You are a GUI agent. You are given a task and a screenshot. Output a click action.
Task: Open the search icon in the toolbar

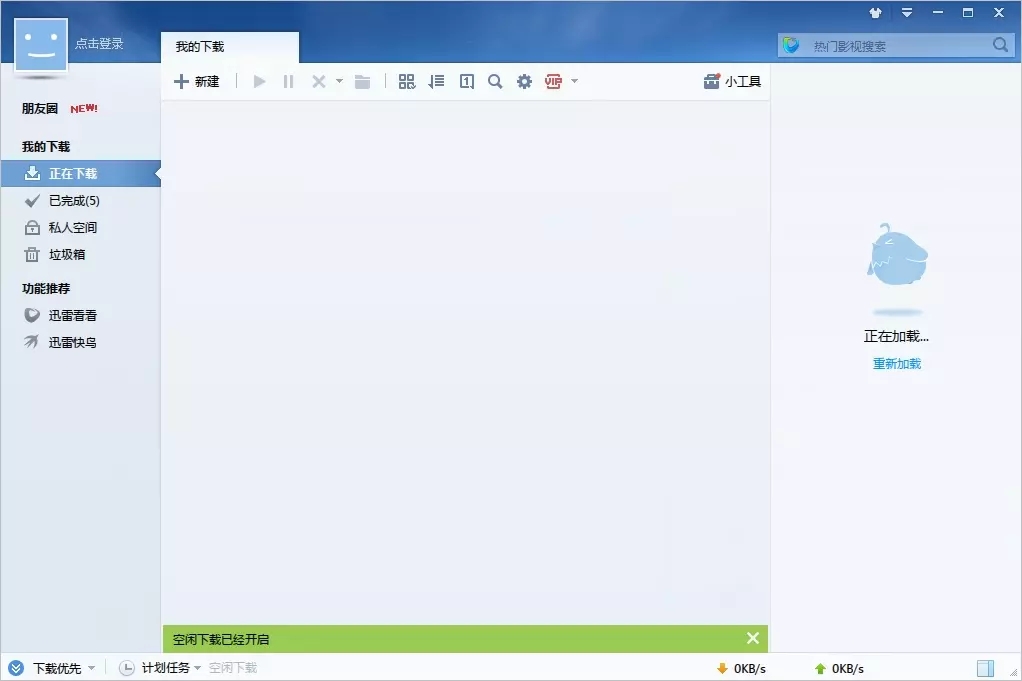495,81
